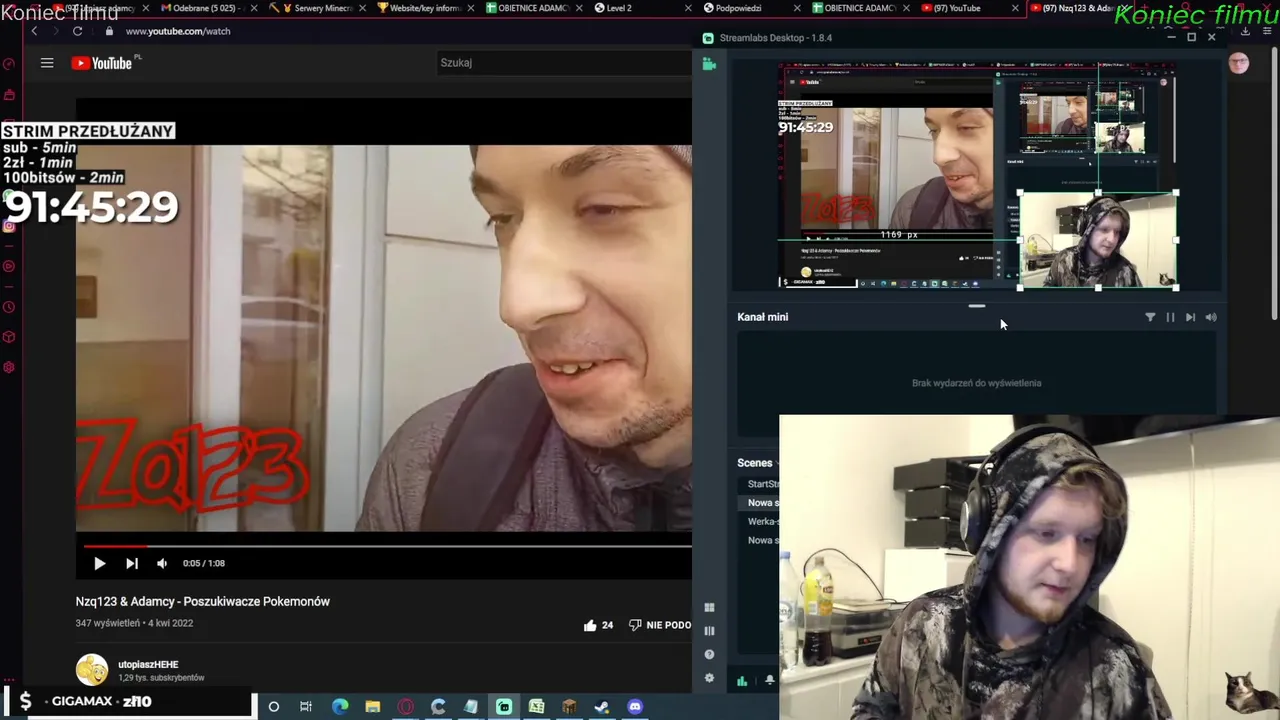The width and height of the screenshot is (1280, 720).
Task: Go to YouTube home via logo
Action: tap(102, 63)
